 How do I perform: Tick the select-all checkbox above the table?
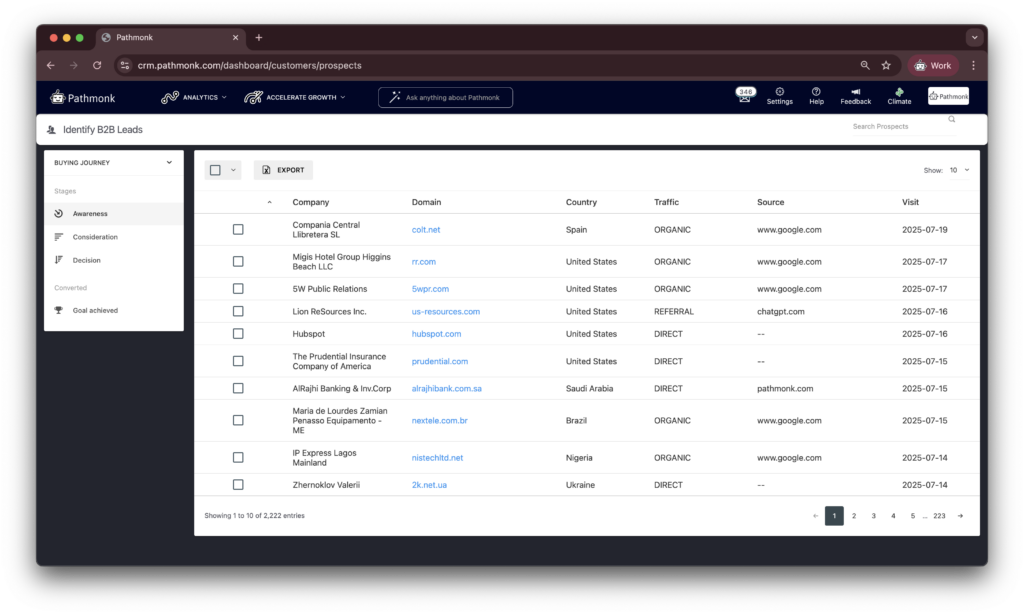(214, 169)
